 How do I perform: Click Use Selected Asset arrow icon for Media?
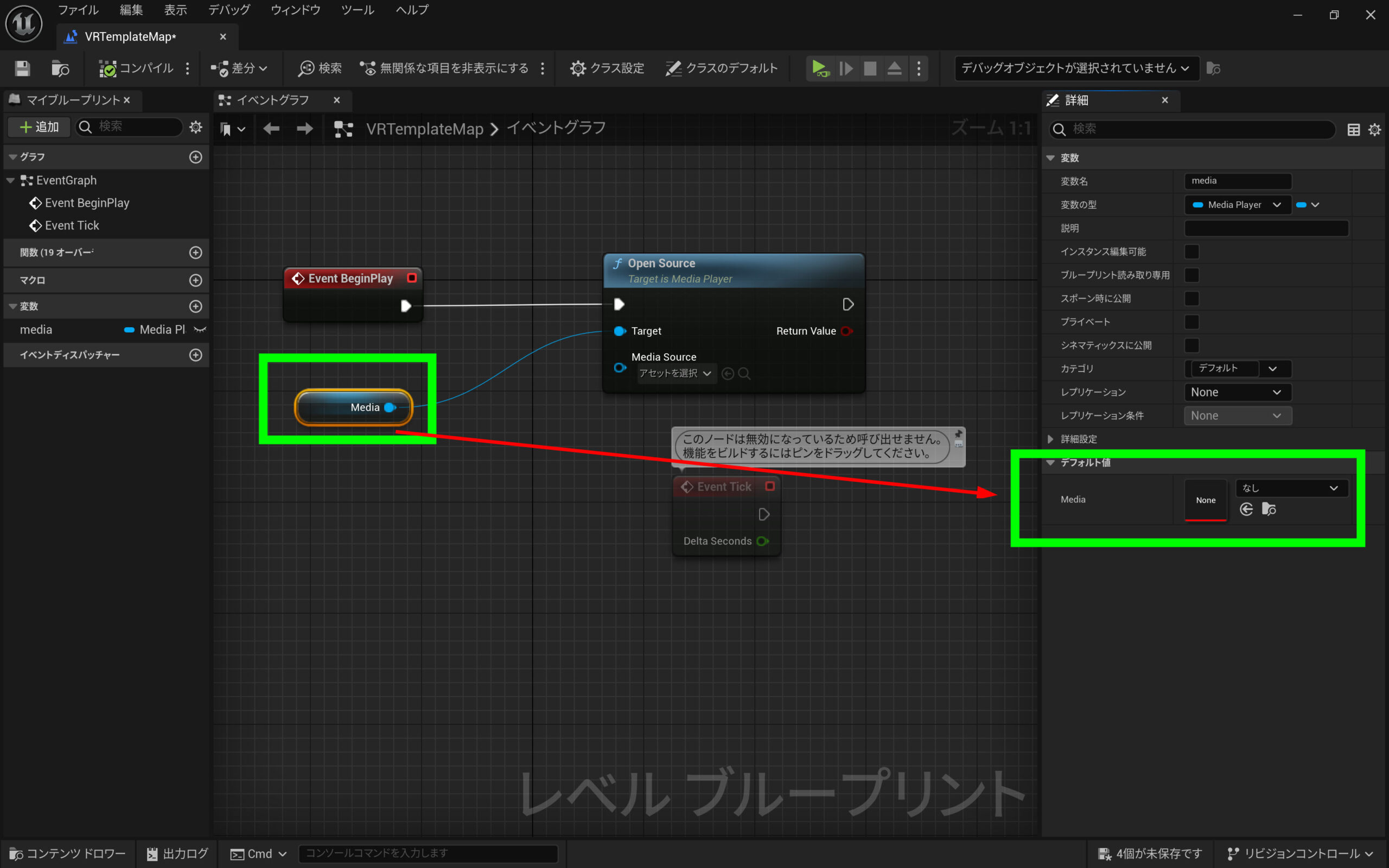click(x=1246, y=509)
